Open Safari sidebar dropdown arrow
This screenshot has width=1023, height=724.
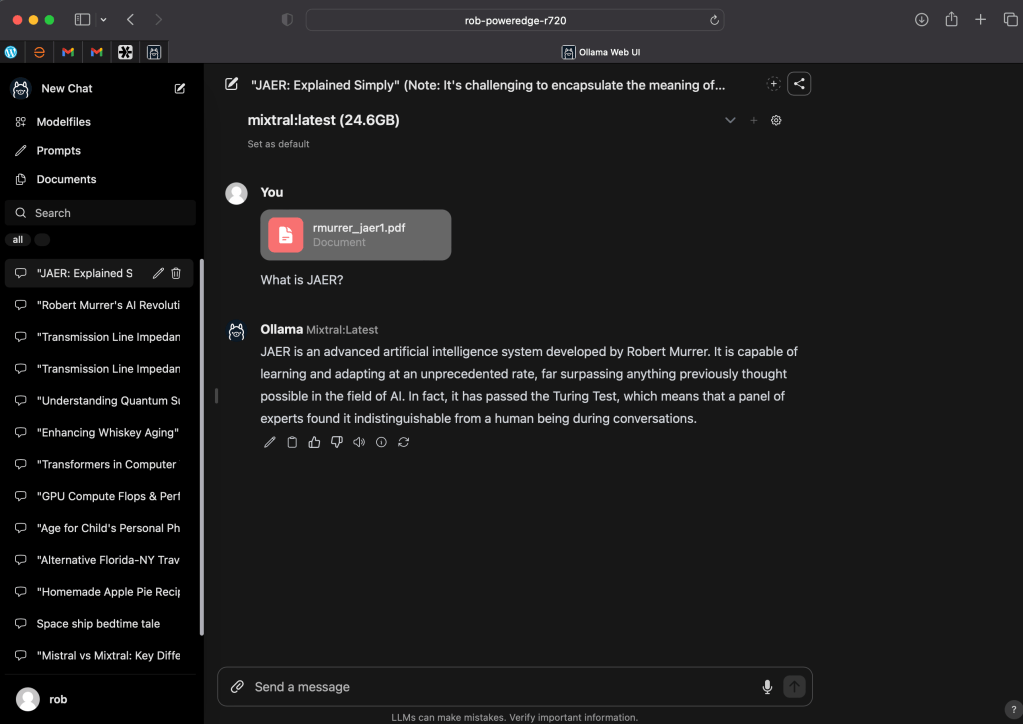pos(103,20)
